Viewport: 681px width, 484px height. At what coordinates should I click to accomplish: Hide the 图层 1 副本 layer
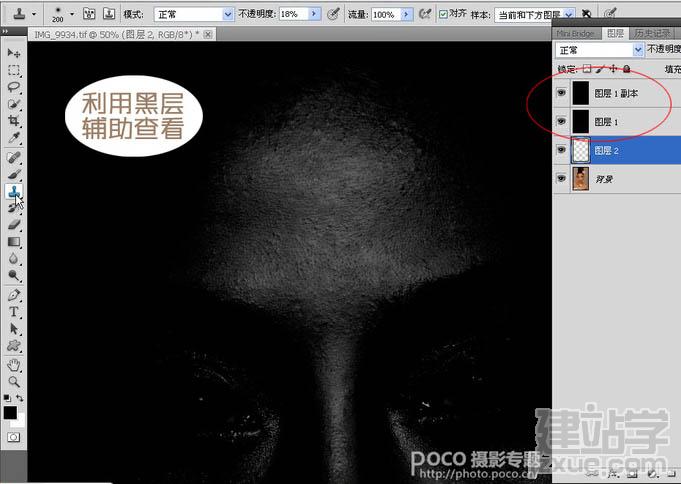coord(562,93)
